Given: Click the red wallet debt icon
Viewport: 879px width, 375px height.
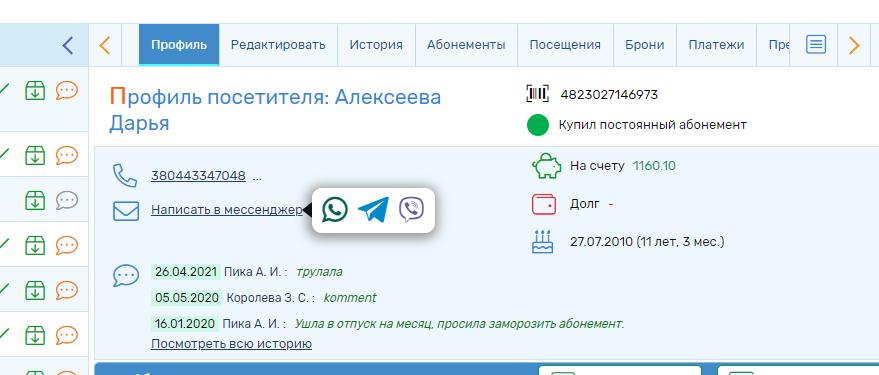Looking at the screenshot, I should pyautogui.click(x=544, y=204).
